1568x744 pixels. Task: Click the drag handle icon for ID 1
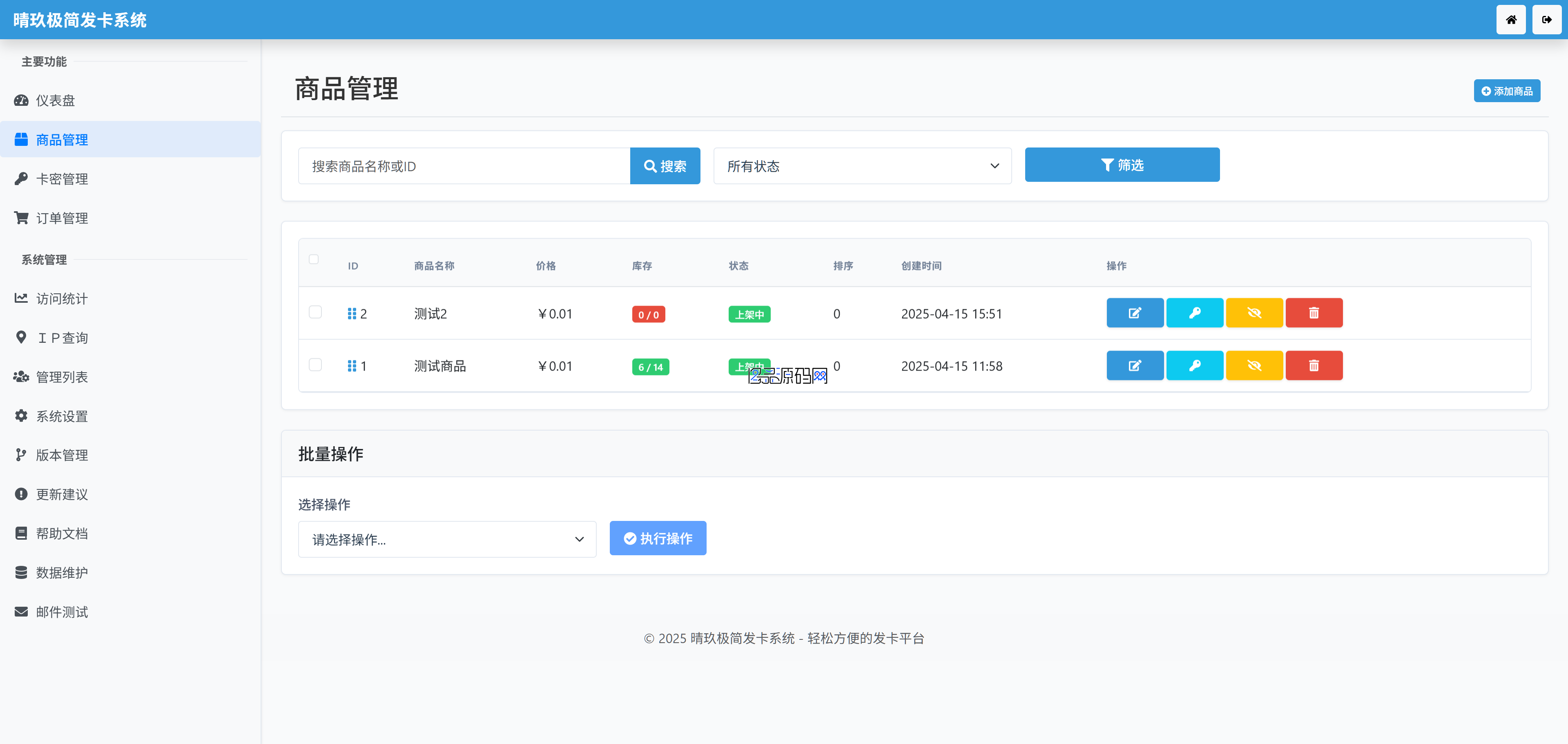[352, 366]
